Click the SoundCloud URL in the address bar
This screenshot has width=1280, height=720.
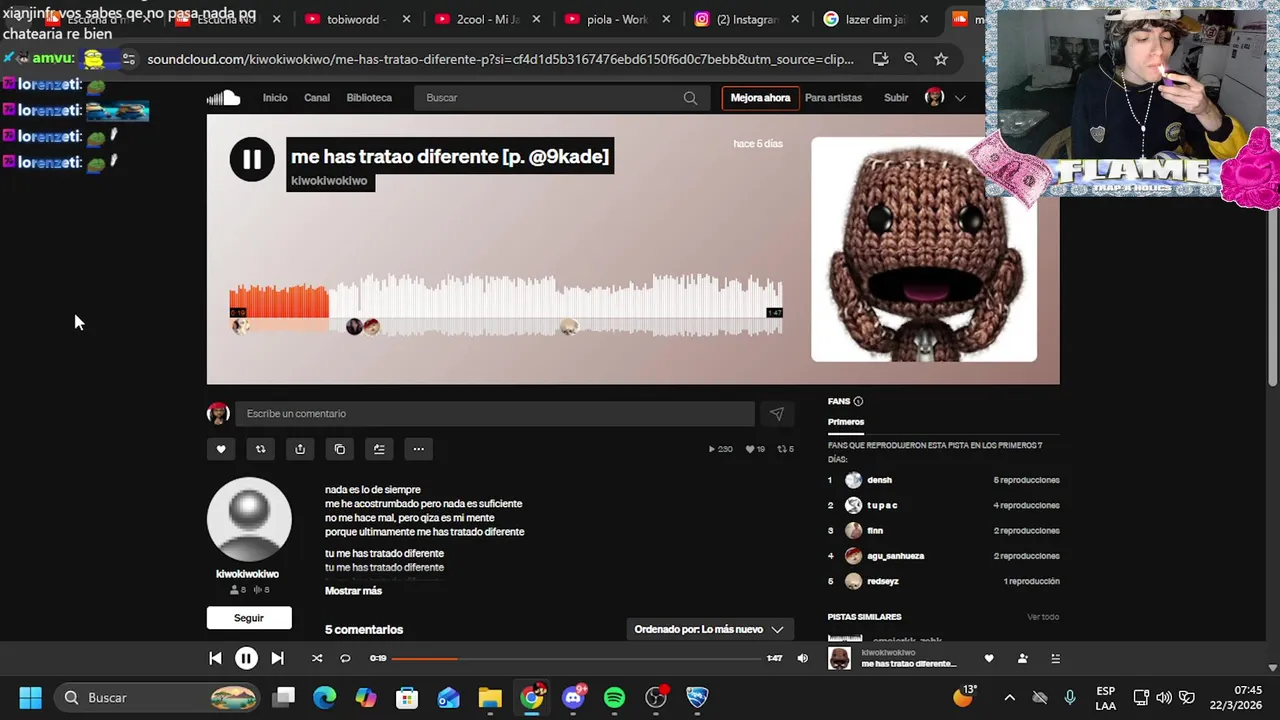500,59
